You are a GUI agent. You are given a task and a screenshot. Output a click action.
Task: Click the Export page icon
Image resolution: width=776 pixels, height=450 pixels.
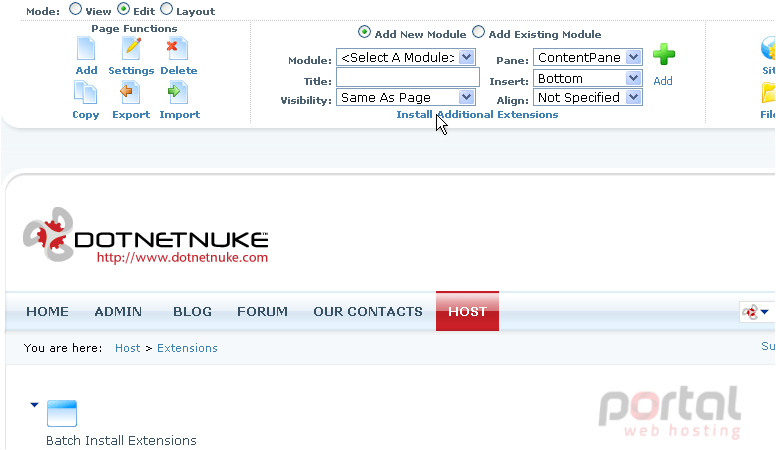click(x=130, y=93)
